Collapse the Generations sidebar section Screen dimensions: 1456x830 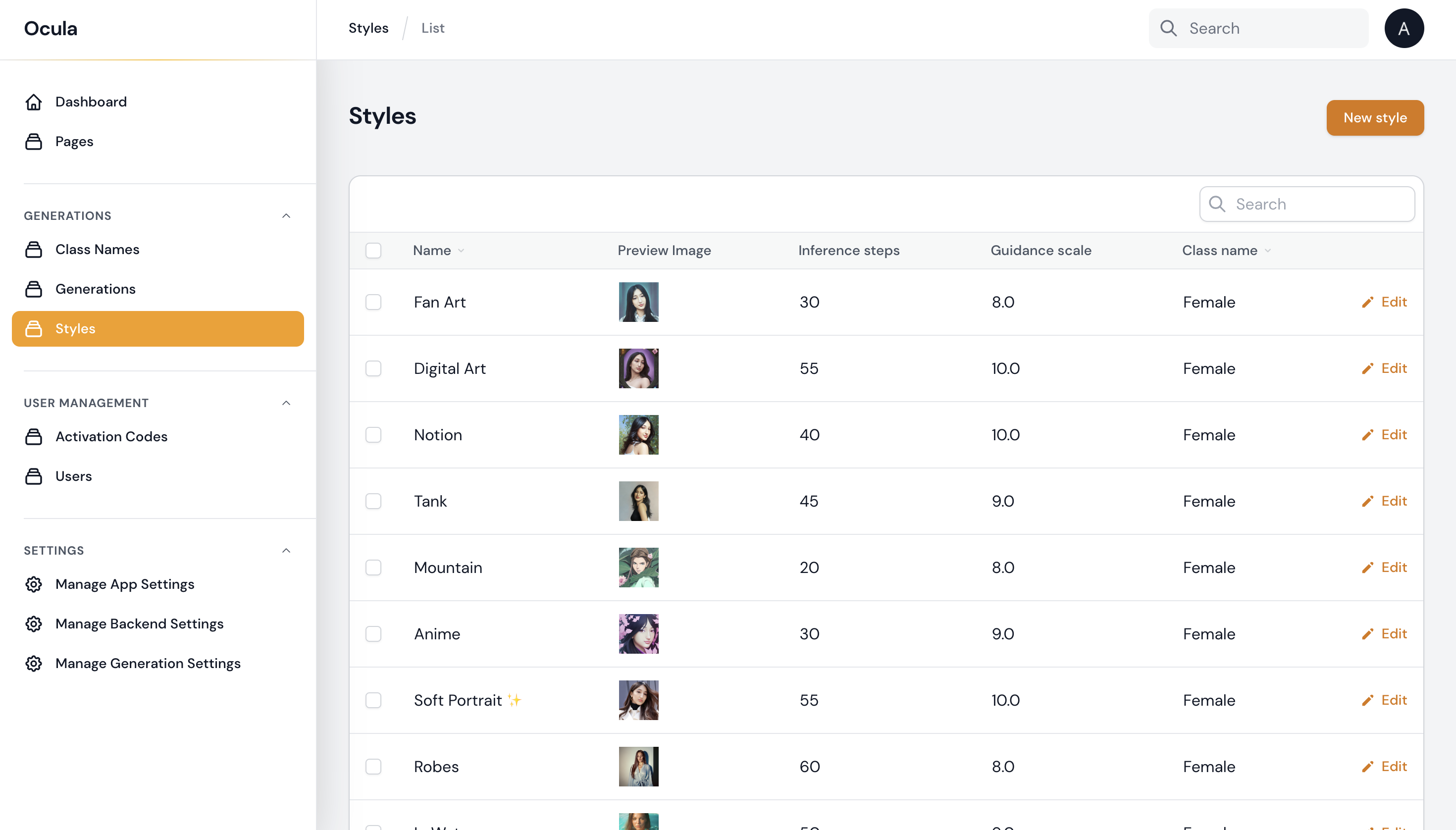tap(286, 215)
